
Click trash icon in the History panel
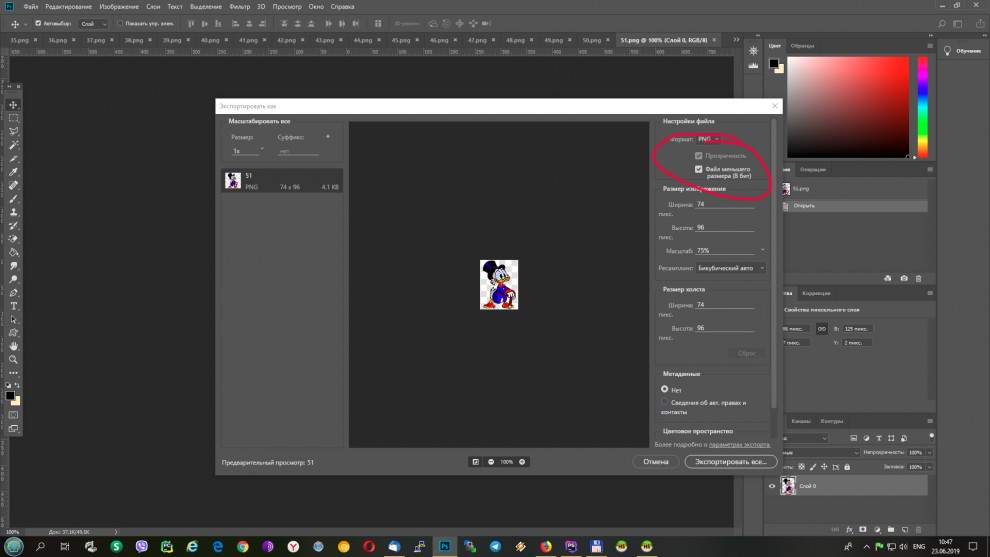[x=919, y=278]
